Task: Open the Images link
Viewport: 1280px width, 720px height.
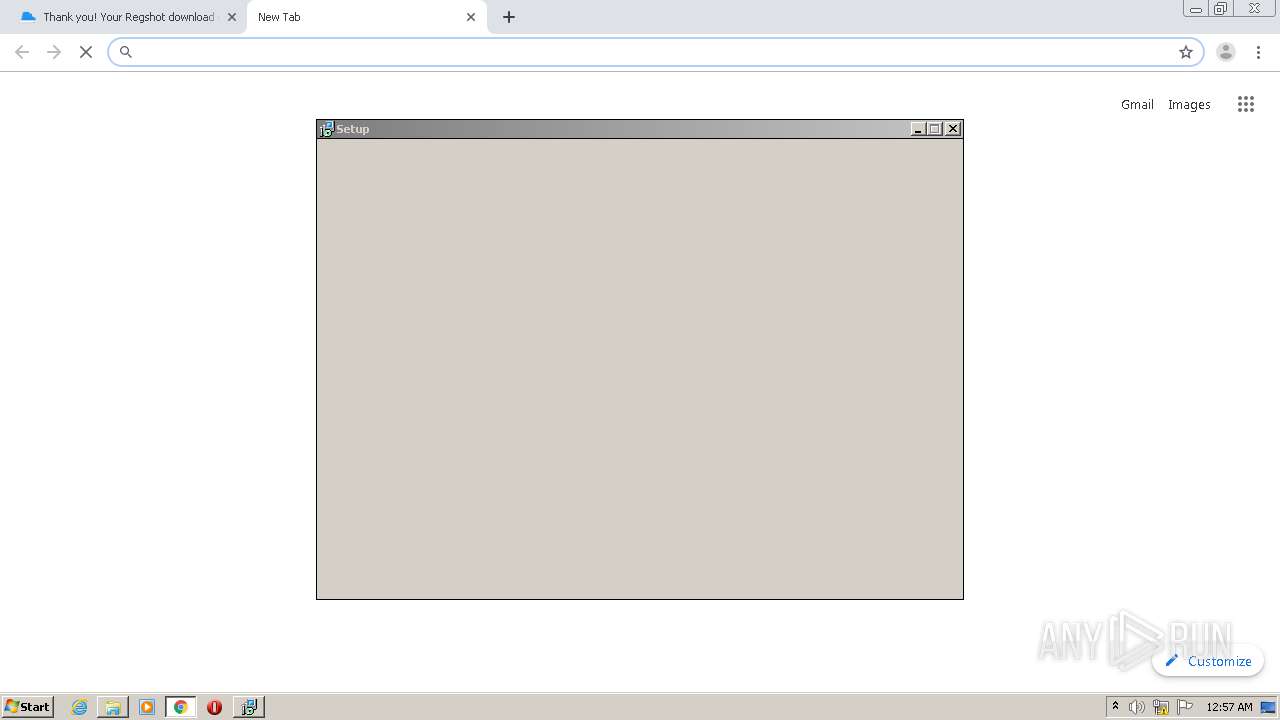Action: 1189,104
